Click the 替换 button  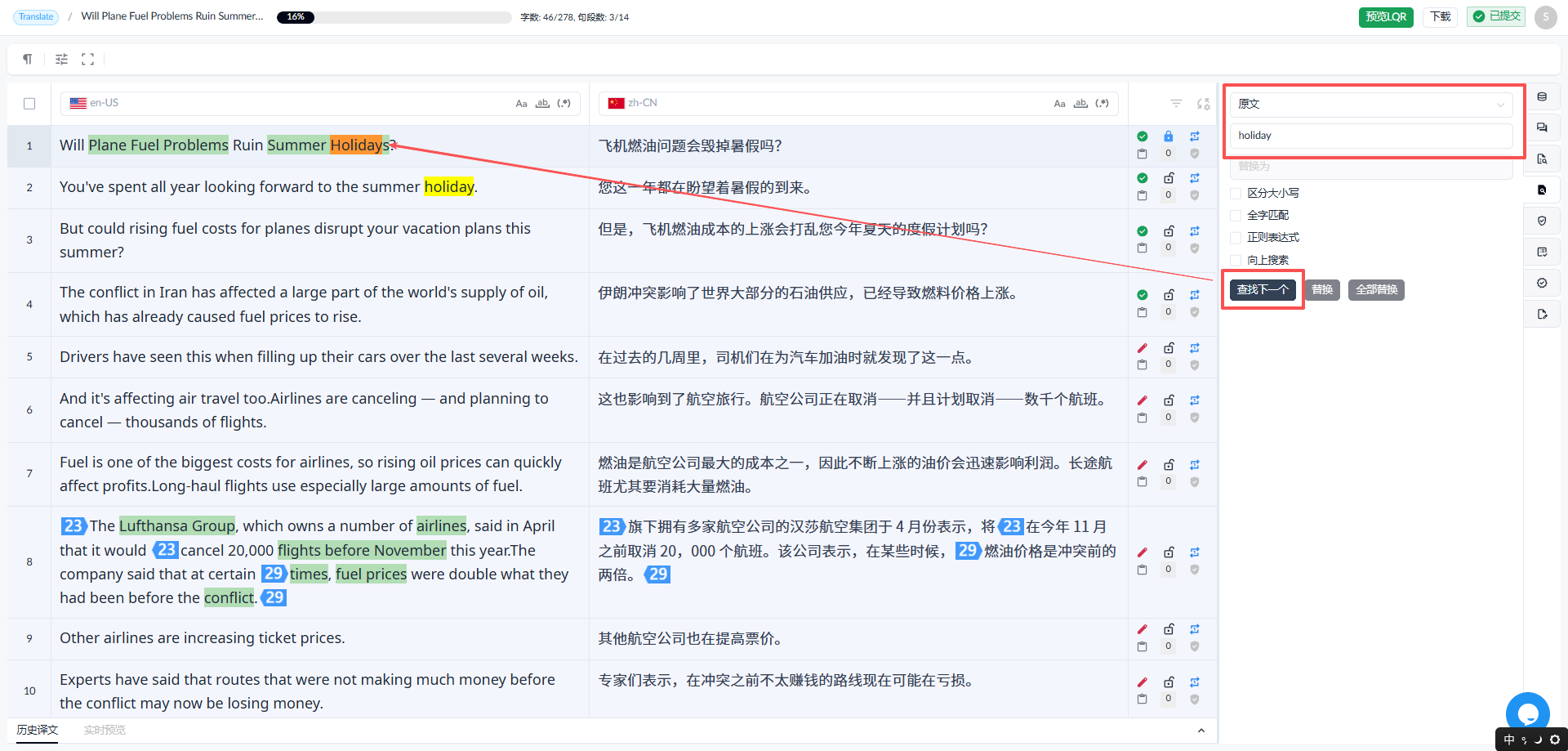coord(1322,290)
